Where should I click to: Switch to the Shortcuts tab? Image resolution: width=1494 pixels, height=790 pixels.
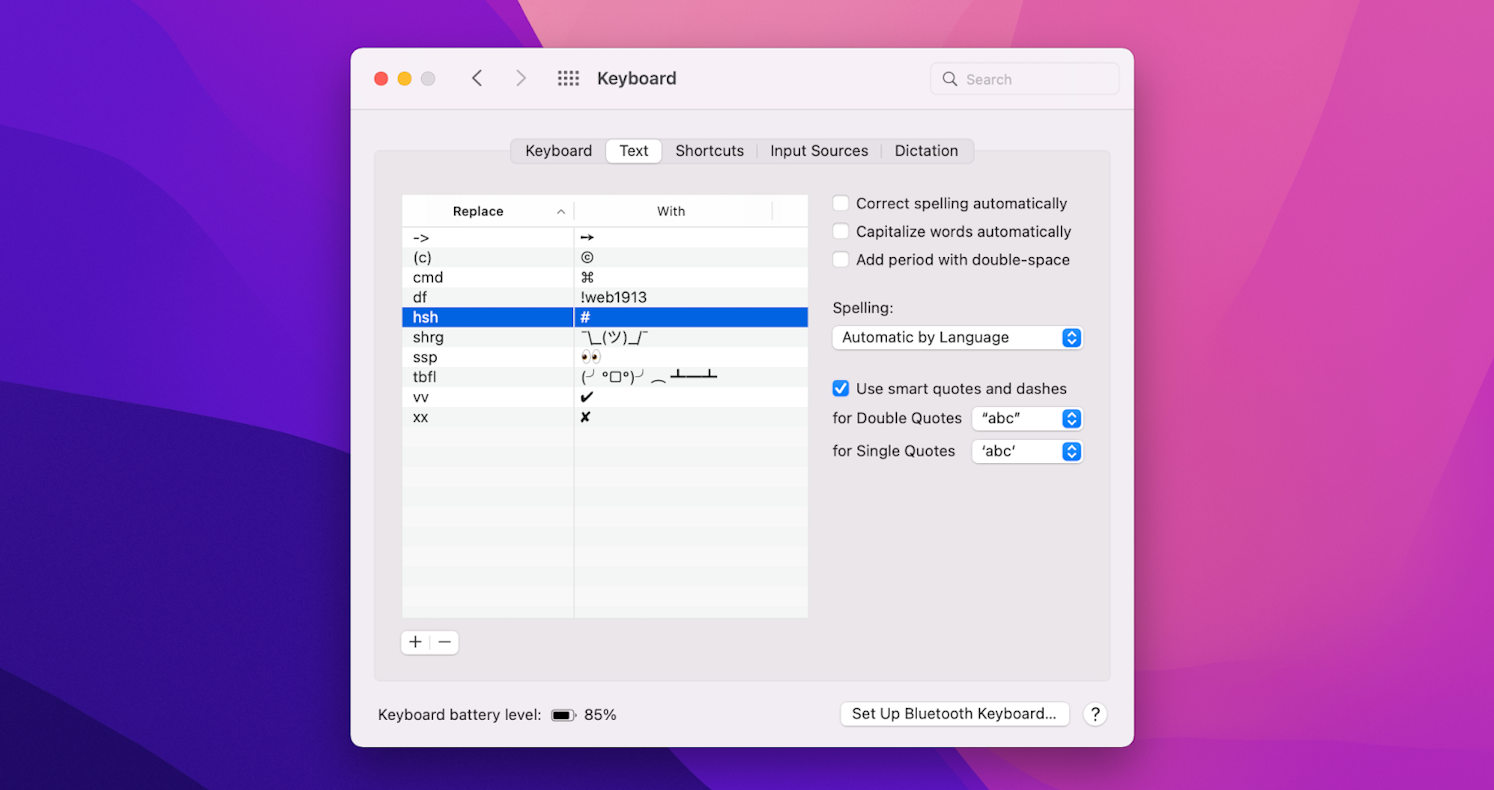709,150
